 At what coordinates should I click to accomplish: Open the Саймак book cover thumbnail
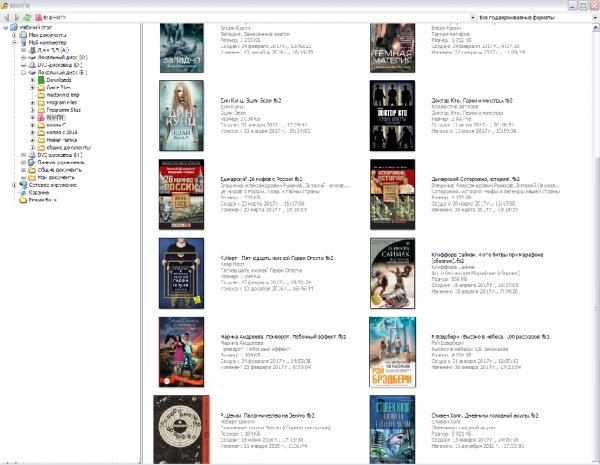click(x=392, y=273)
